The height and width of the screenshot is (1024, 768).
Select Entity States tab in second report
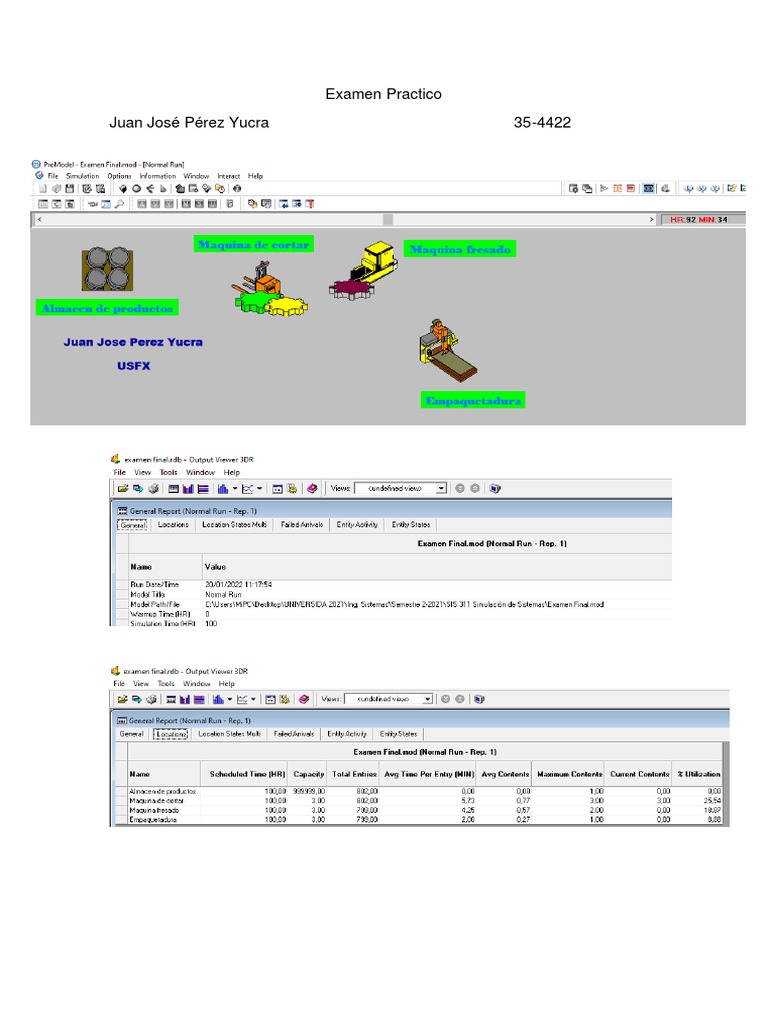coord(398,734)
